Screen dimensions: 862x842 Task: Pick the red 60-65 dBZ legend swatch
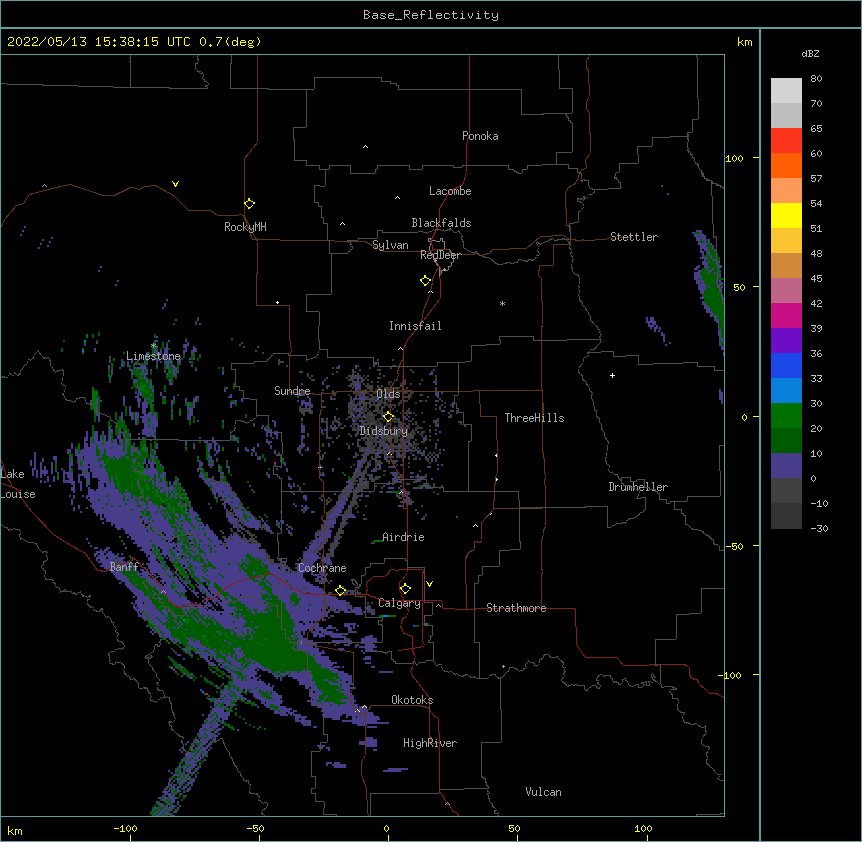pos(786,141)
